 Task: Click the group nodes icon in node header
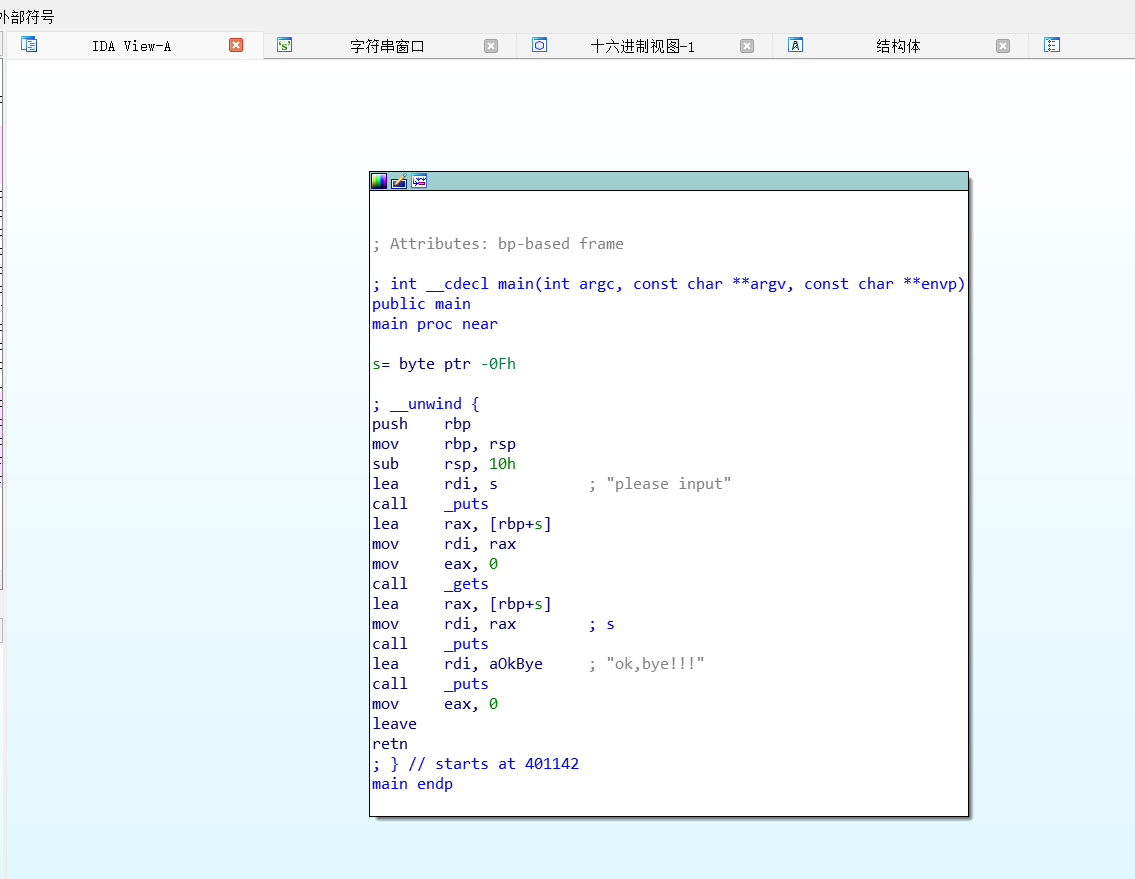419,181
